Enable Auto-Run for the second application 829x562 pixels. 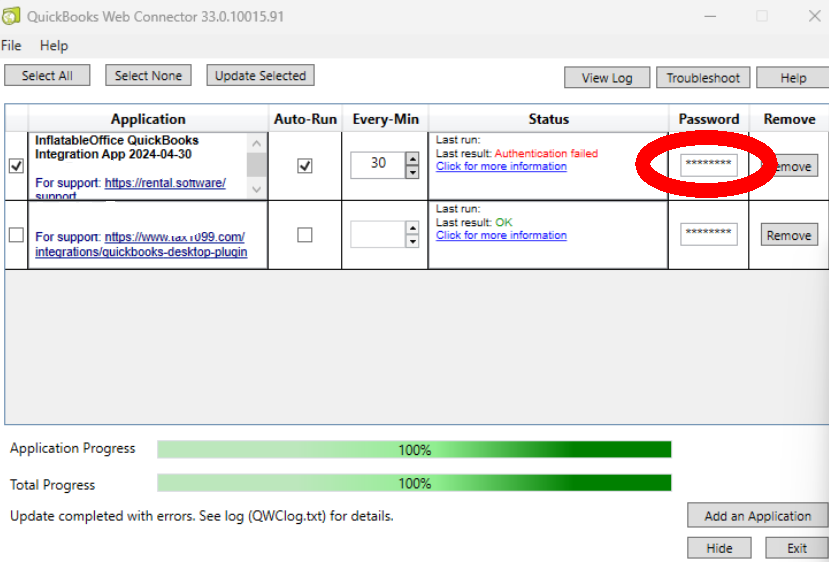click(x=305, y=235)
